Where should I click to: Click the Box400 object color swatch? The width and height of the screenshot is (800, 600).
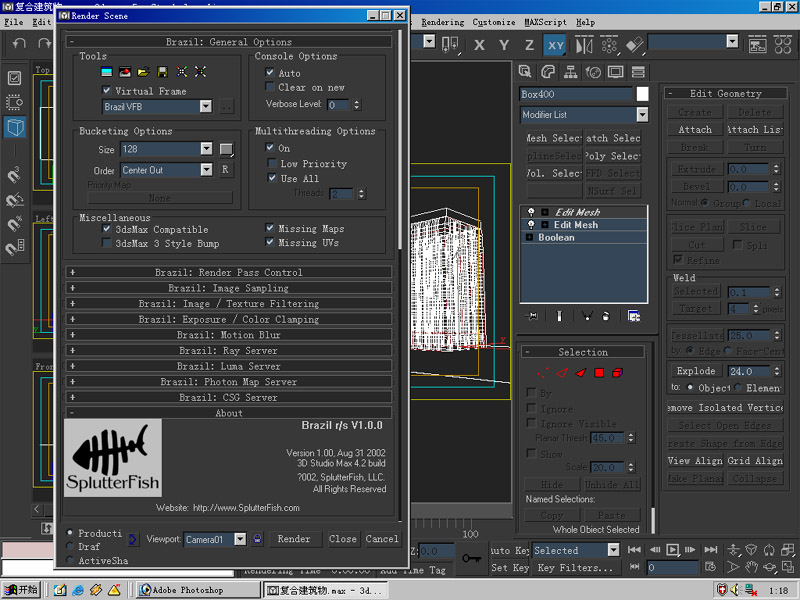tap(642, 94)
